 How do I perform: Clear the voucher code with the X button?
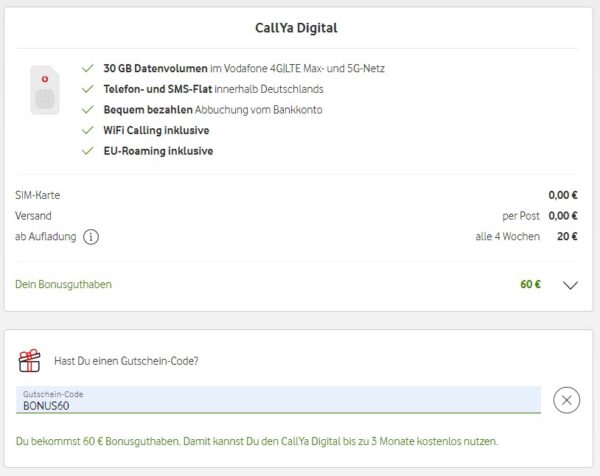[566, 400]
